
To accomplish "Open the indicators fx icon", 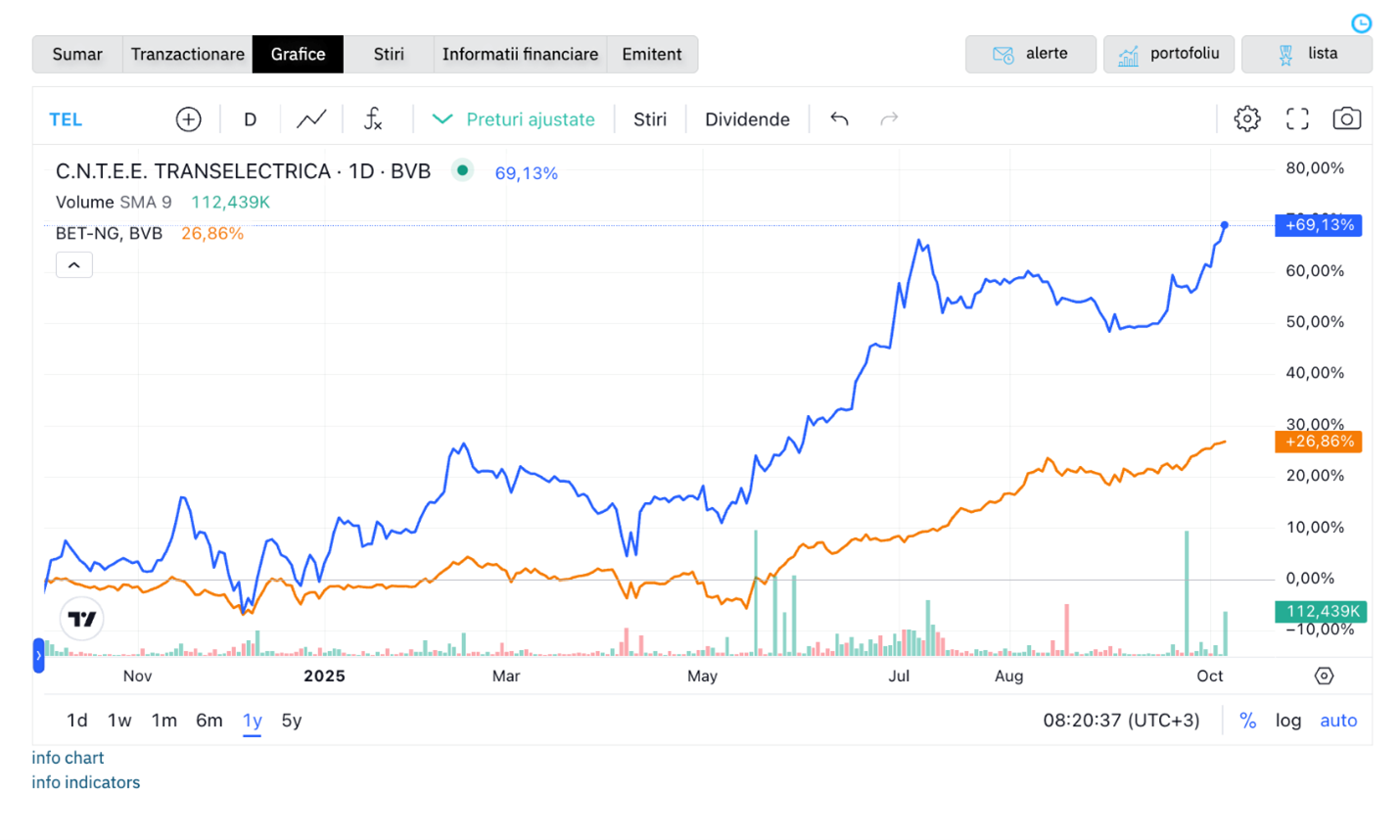I will click(373, 119).
